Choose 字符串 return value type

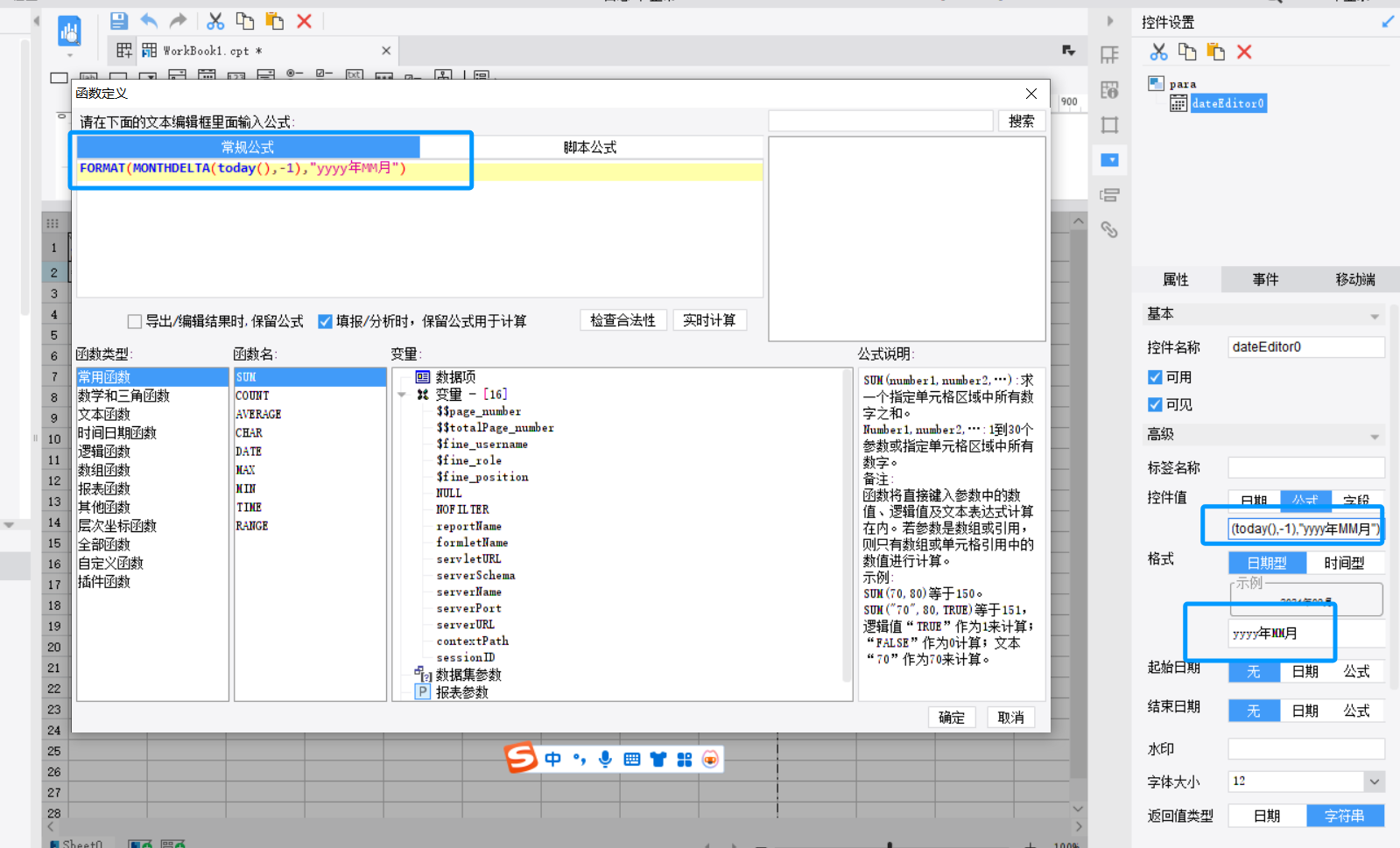point(1345,816)
